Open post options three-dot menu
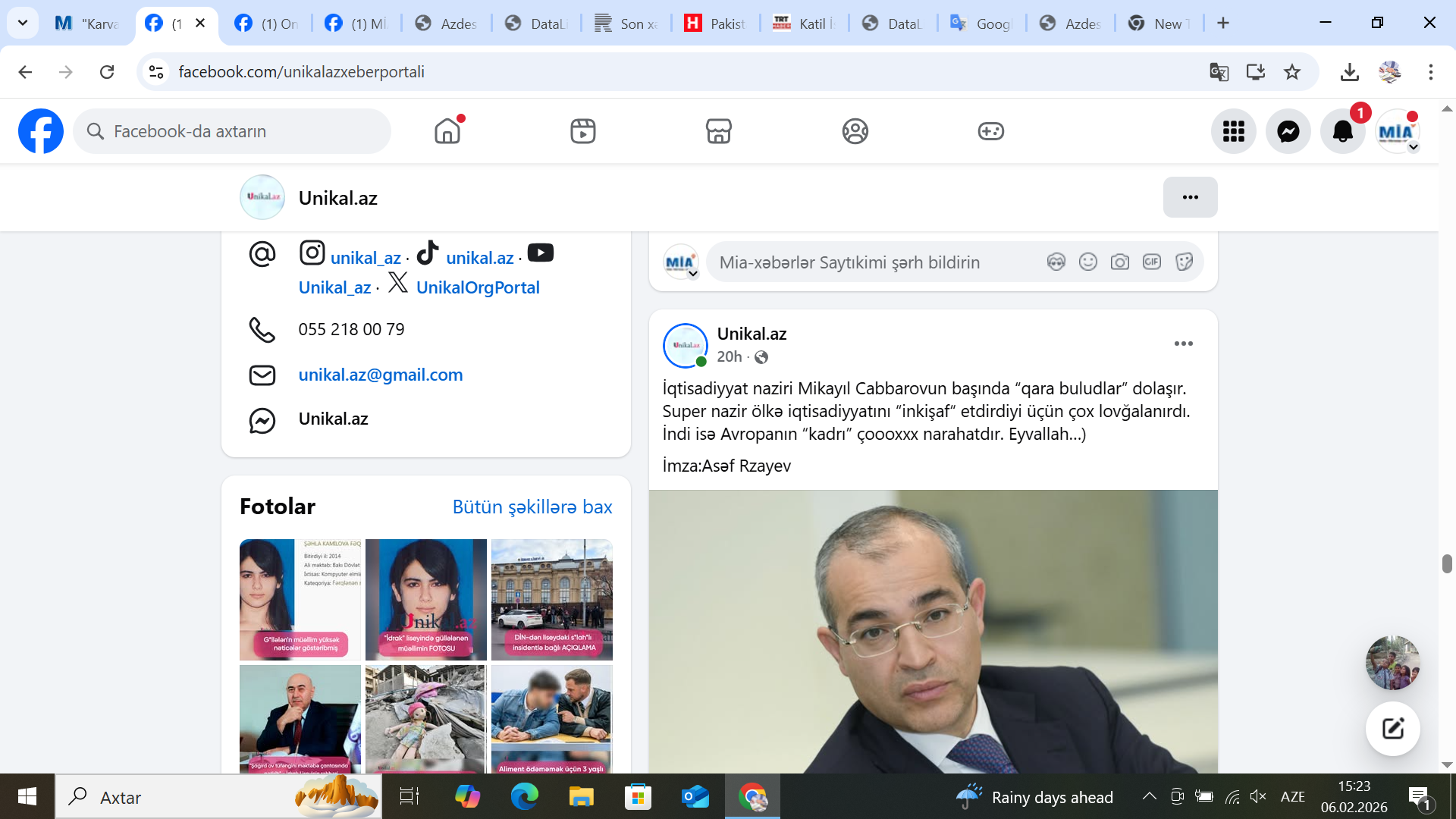 tap(1183, 344)
